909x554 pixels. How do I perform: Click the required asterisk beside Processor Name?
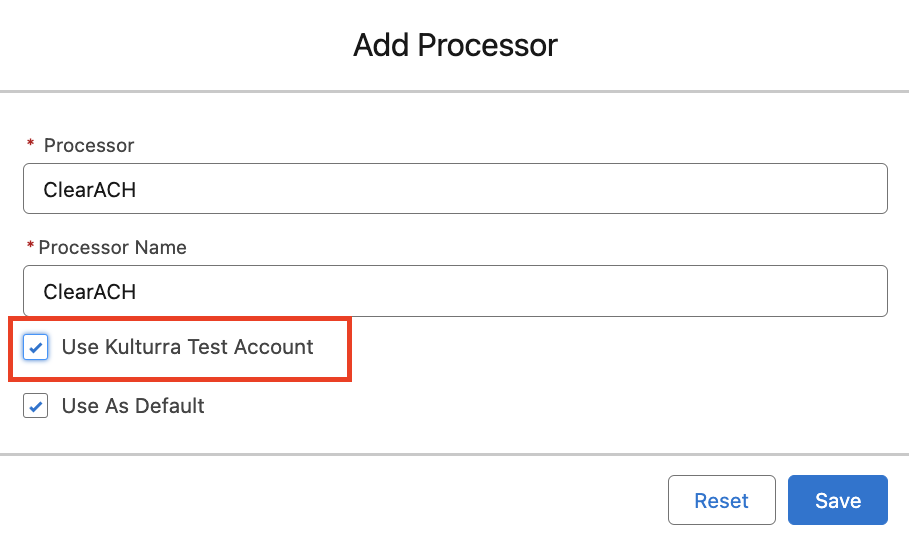tap(30, 247)
